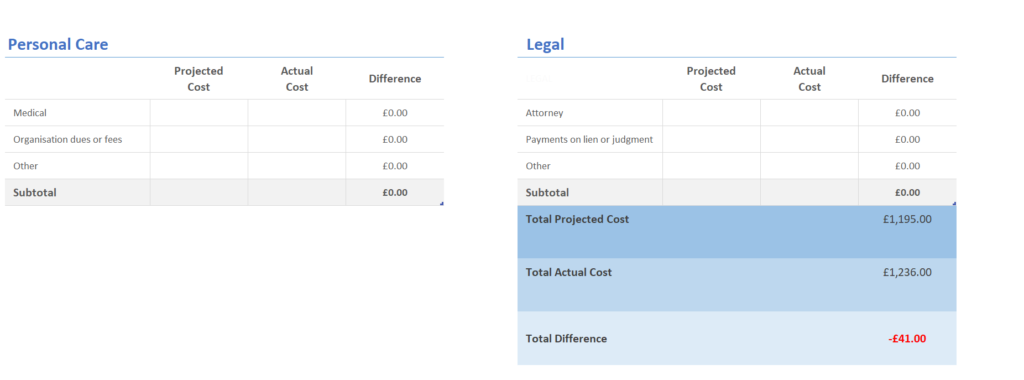Click Organisation dues projected cost cell
The height and width of the screenshot is (380, 1024).
click(x=199, y=140)
